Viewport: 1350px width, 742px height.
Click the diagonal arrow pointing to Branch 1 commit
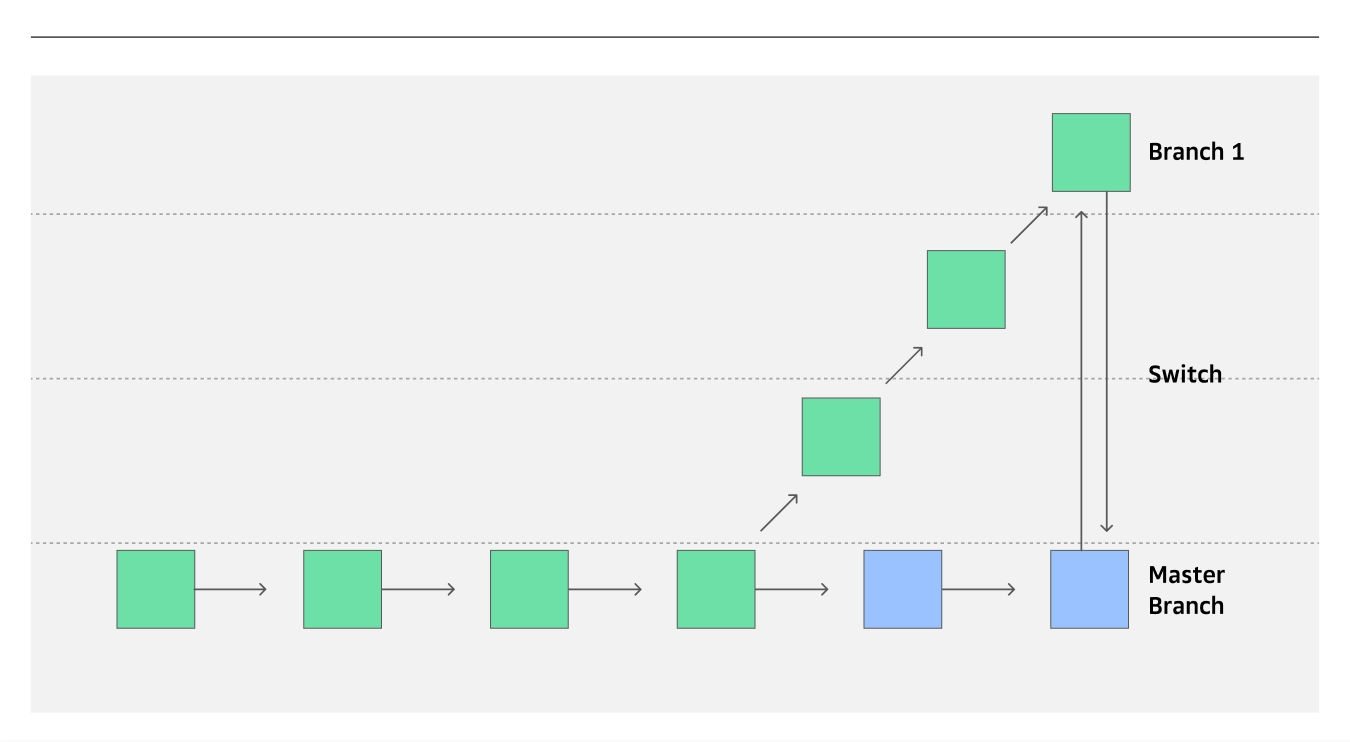pos(1029,224)
